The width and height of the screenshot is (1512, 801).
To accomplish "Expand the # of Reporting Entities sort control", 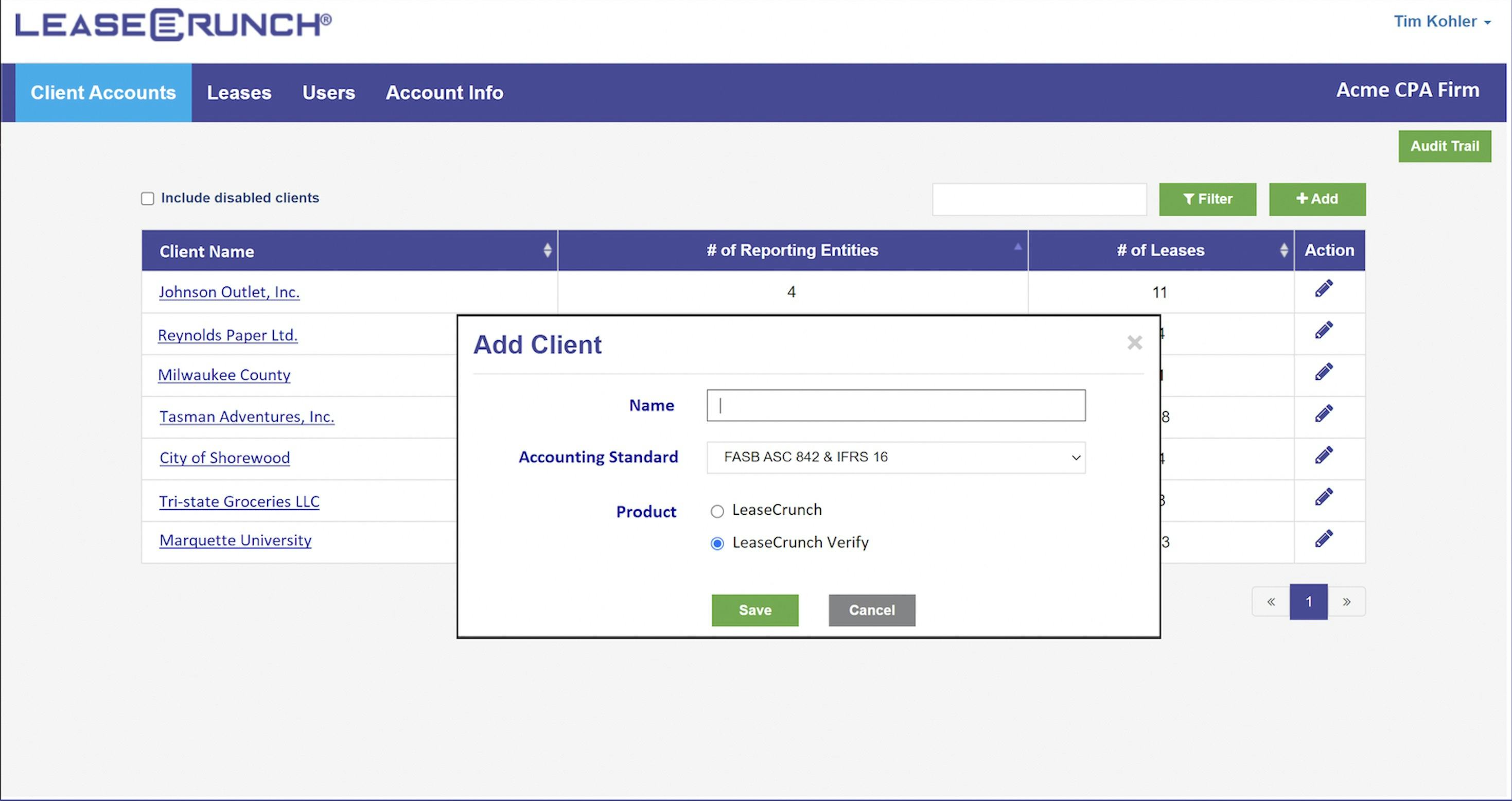I will (1018, 247).
